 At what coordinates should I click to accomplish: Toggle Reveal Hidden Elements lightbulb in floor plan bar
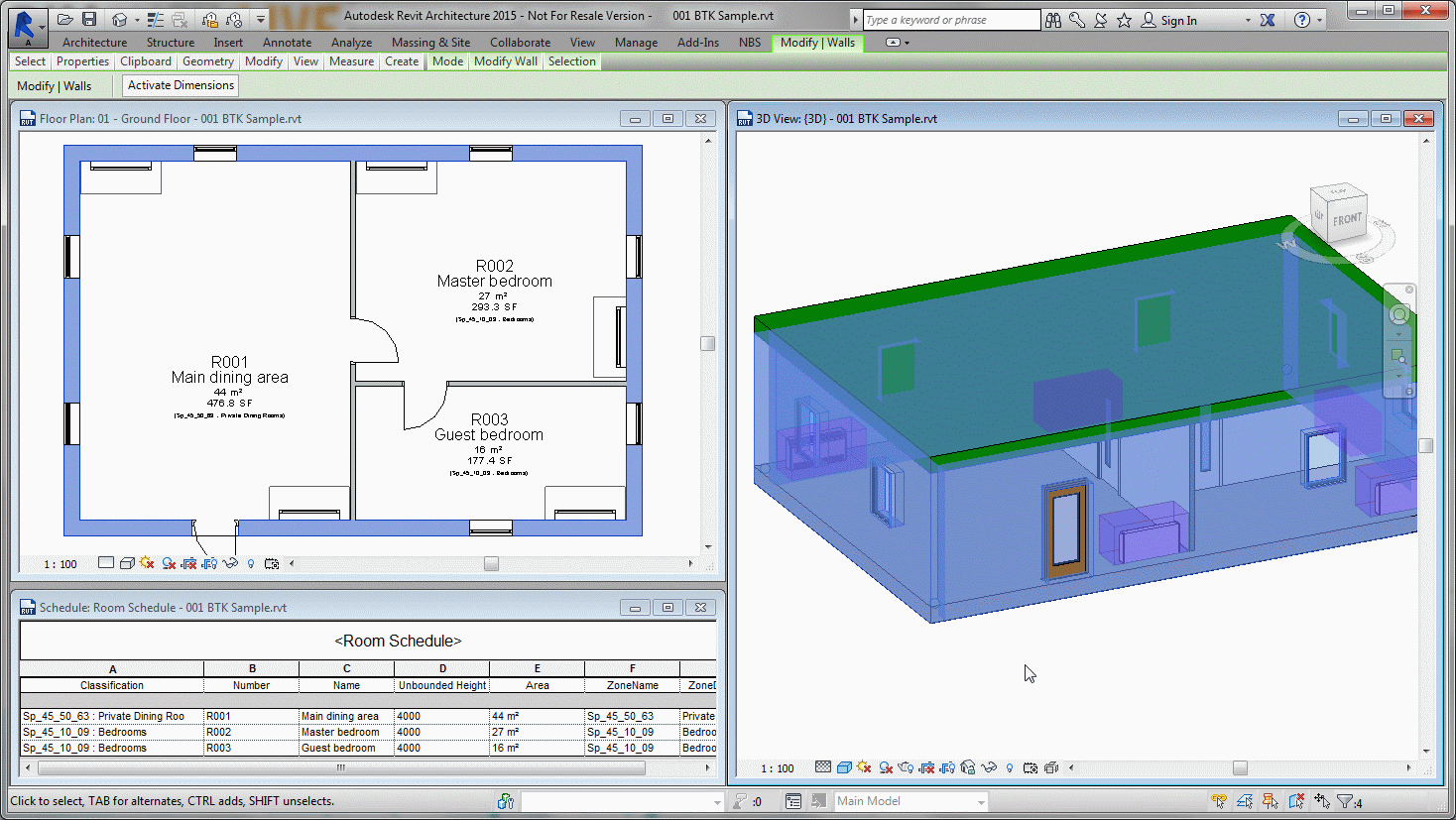251,563
